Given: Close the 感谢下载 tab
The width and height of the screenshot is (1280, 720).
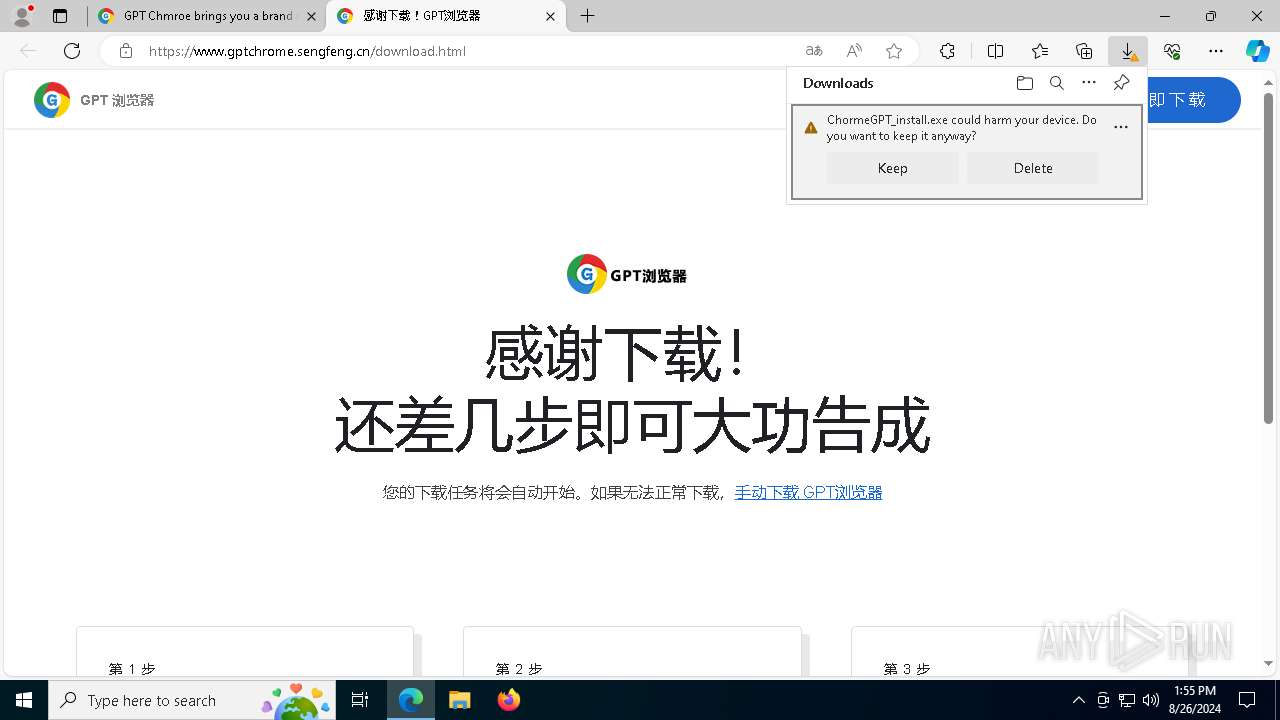Looking at the screenshot, I should tap(550, 16).
